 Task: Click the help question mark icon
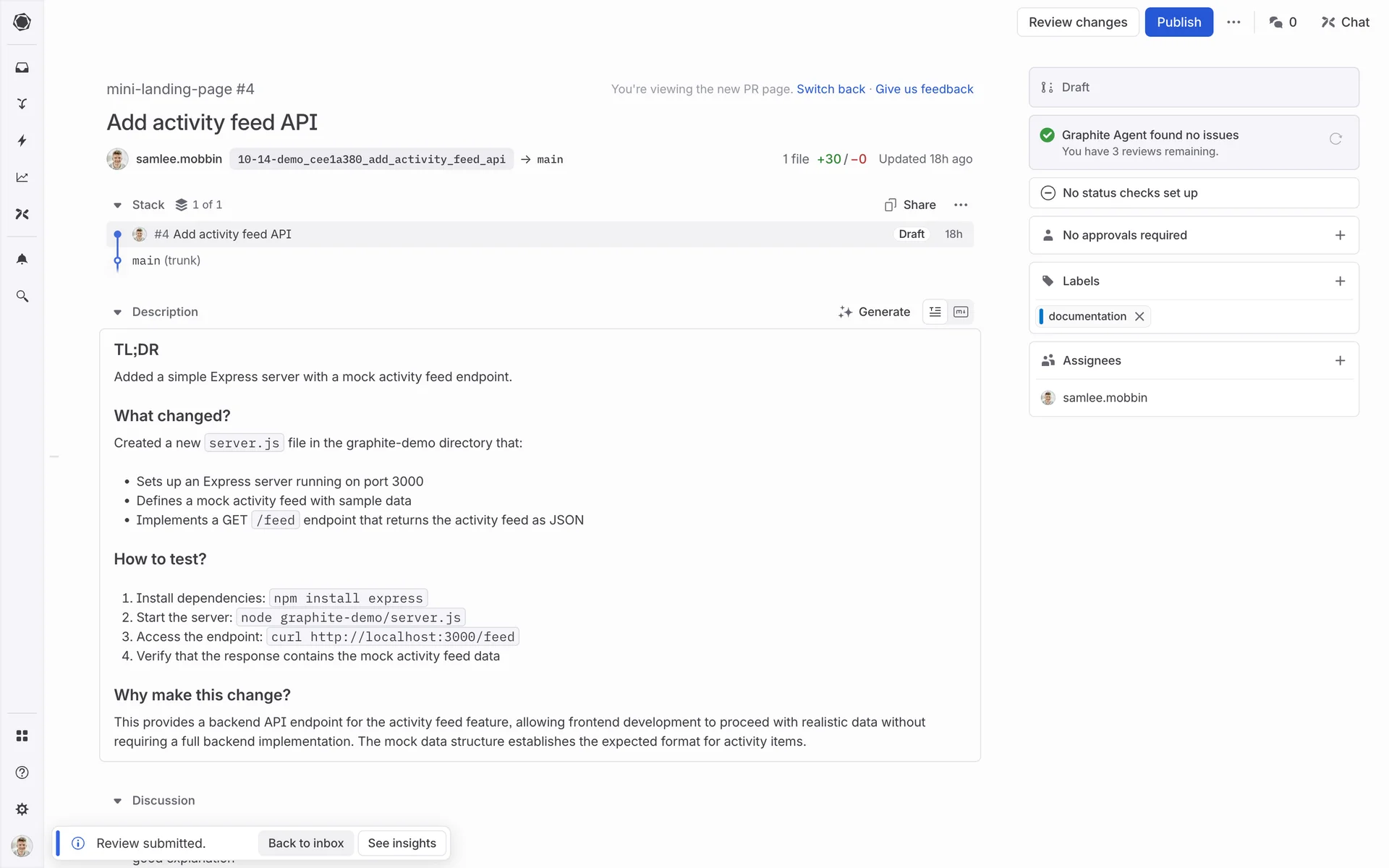(x=22, y=773)
